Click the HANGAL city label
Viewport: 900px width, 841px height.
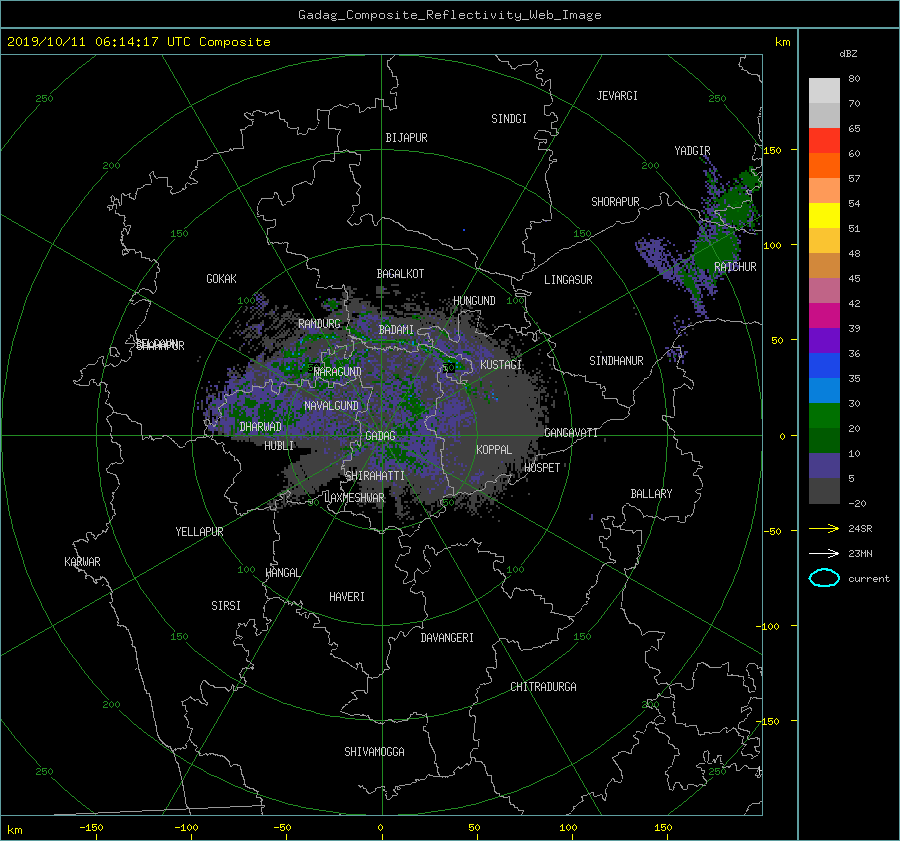[282, 573]
